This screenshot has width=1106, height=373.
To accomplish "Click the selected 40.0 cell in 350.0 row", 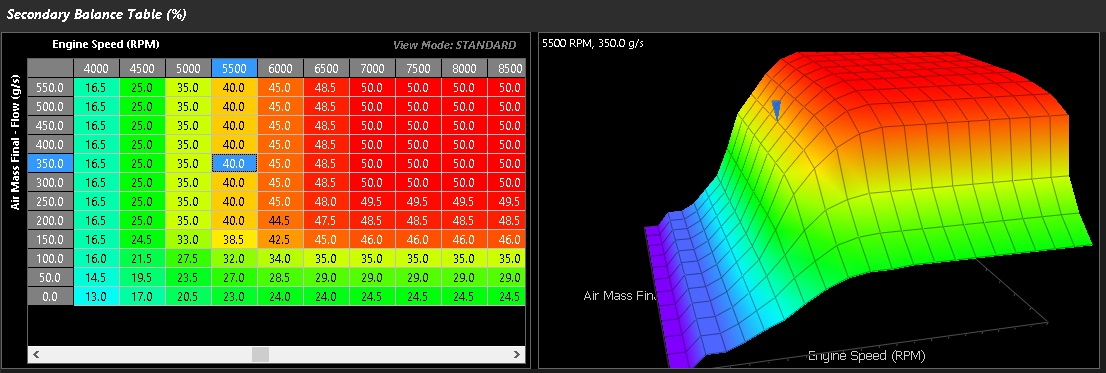I will (234, 163).
